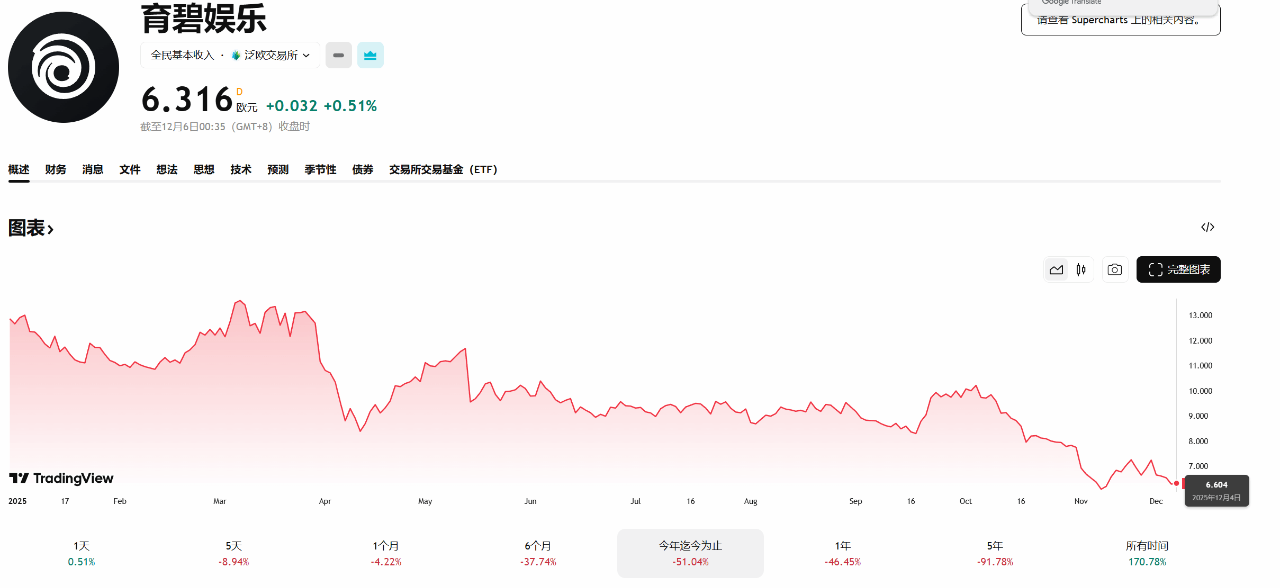1280x588 pixels.
Task: Open the 技术 tab
Action: 240,169
